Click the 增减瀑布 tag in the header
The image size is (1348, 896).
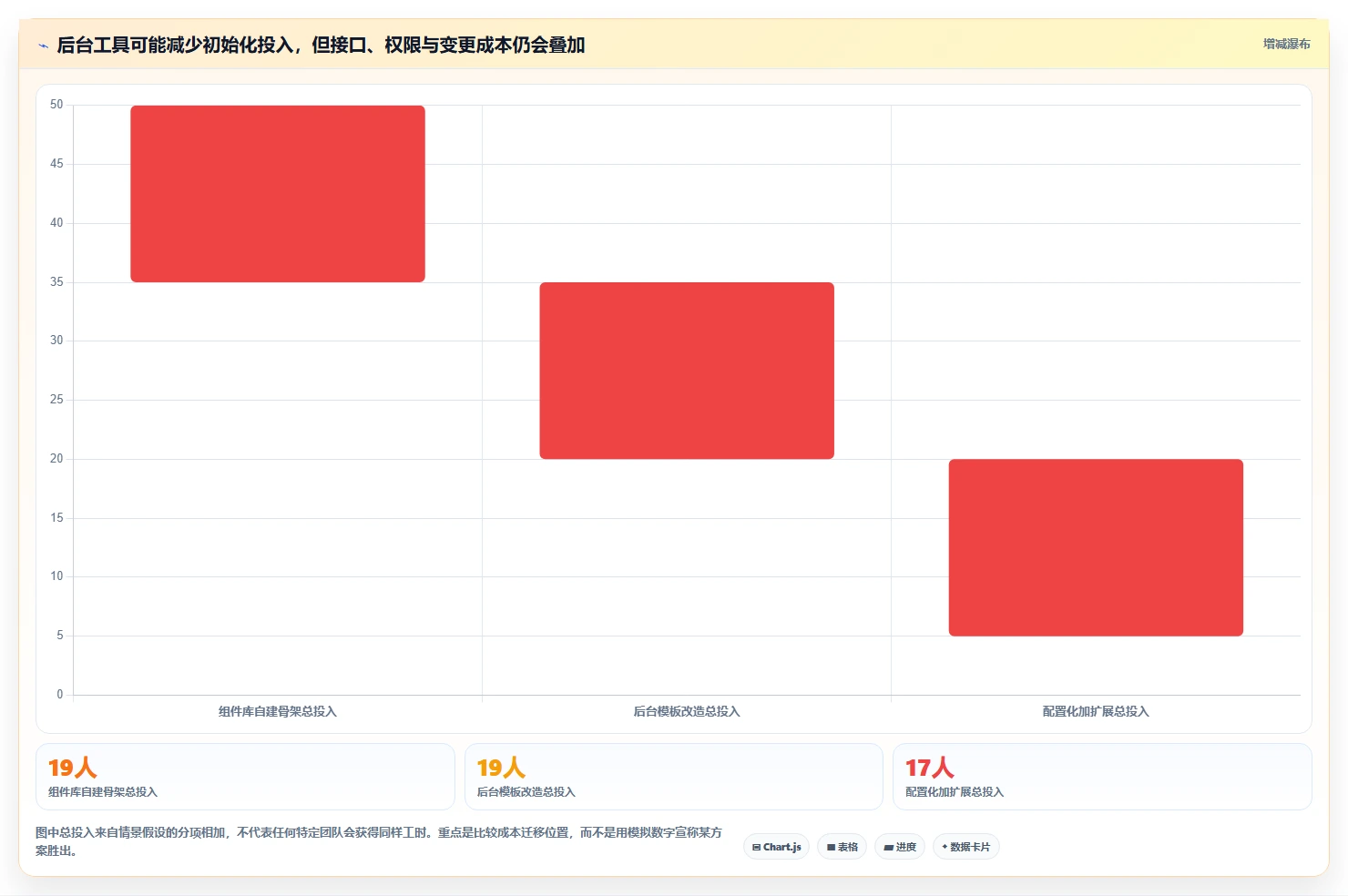click(1286, 44)
